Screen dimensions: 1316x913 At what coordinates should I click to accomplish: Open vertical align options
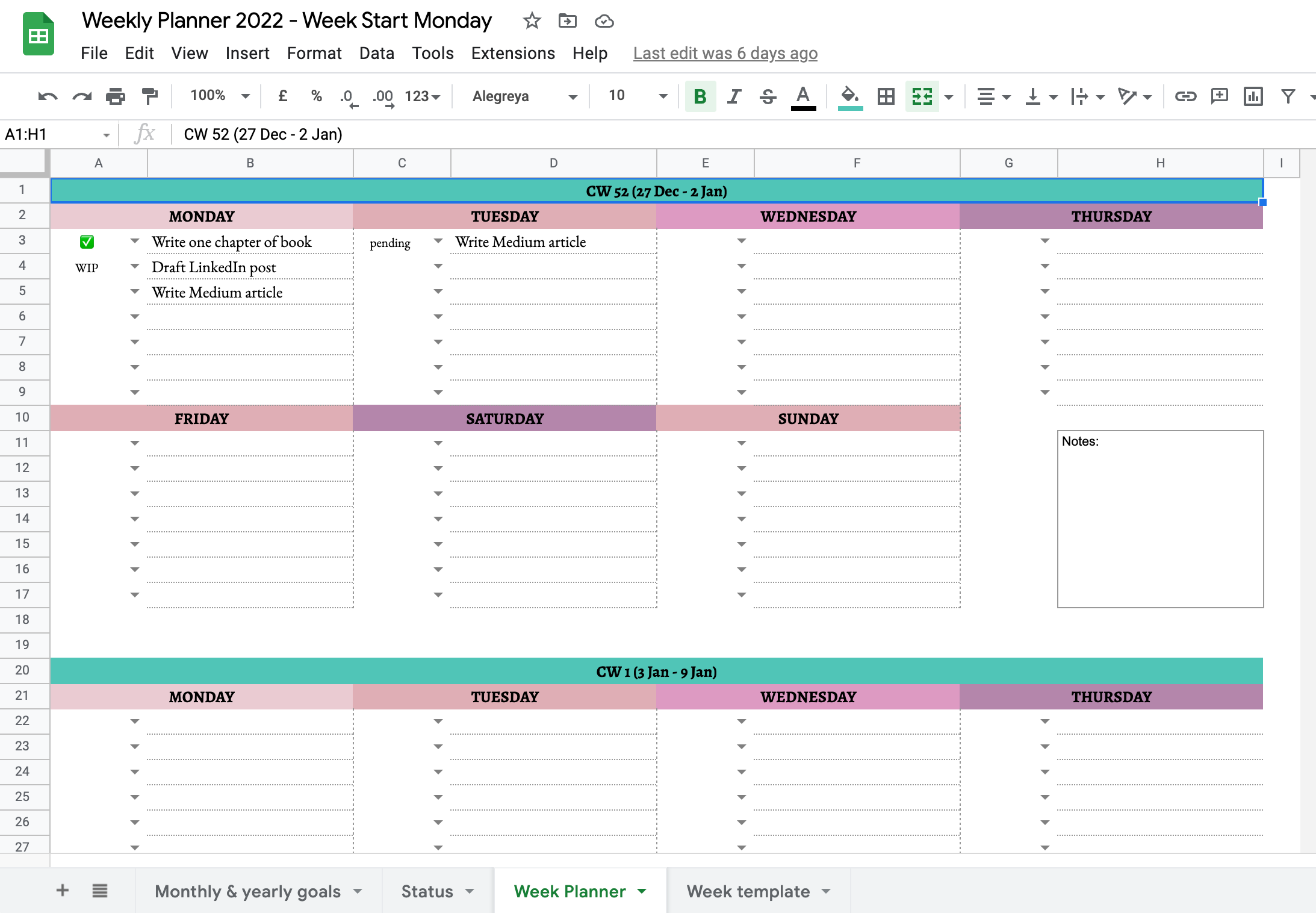(x=1041, y=96)
